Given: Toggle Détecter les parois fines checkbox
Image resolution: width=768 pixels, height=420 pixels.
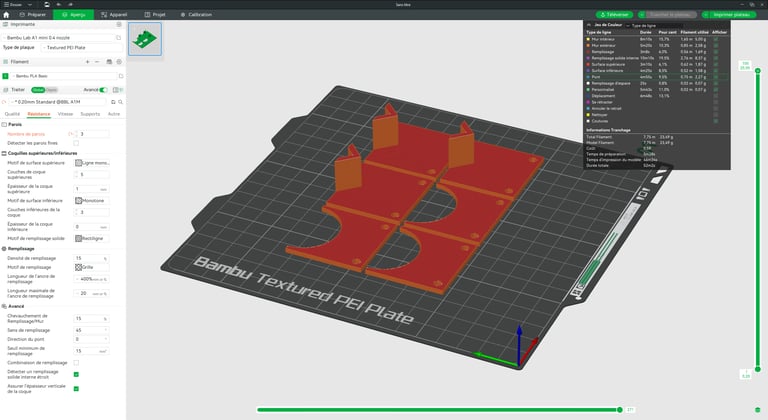Looking at the screenshot, I should 76,143.
